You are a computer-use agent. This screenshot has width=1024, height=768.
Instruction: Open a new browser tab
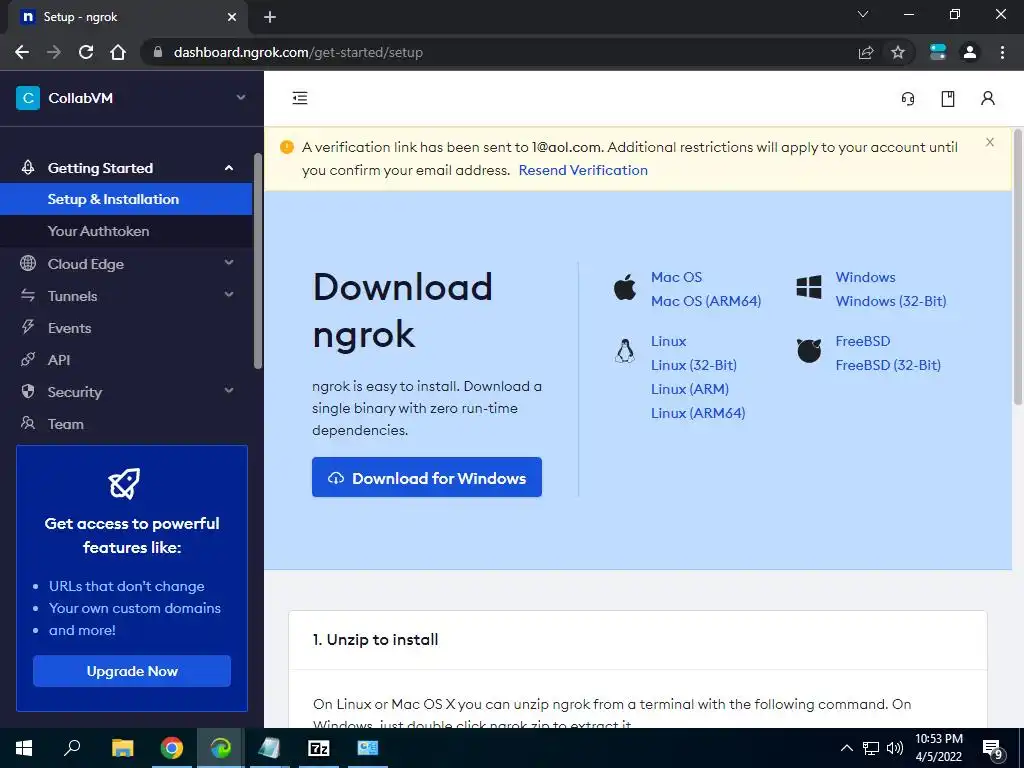click(x=270, y=17)
